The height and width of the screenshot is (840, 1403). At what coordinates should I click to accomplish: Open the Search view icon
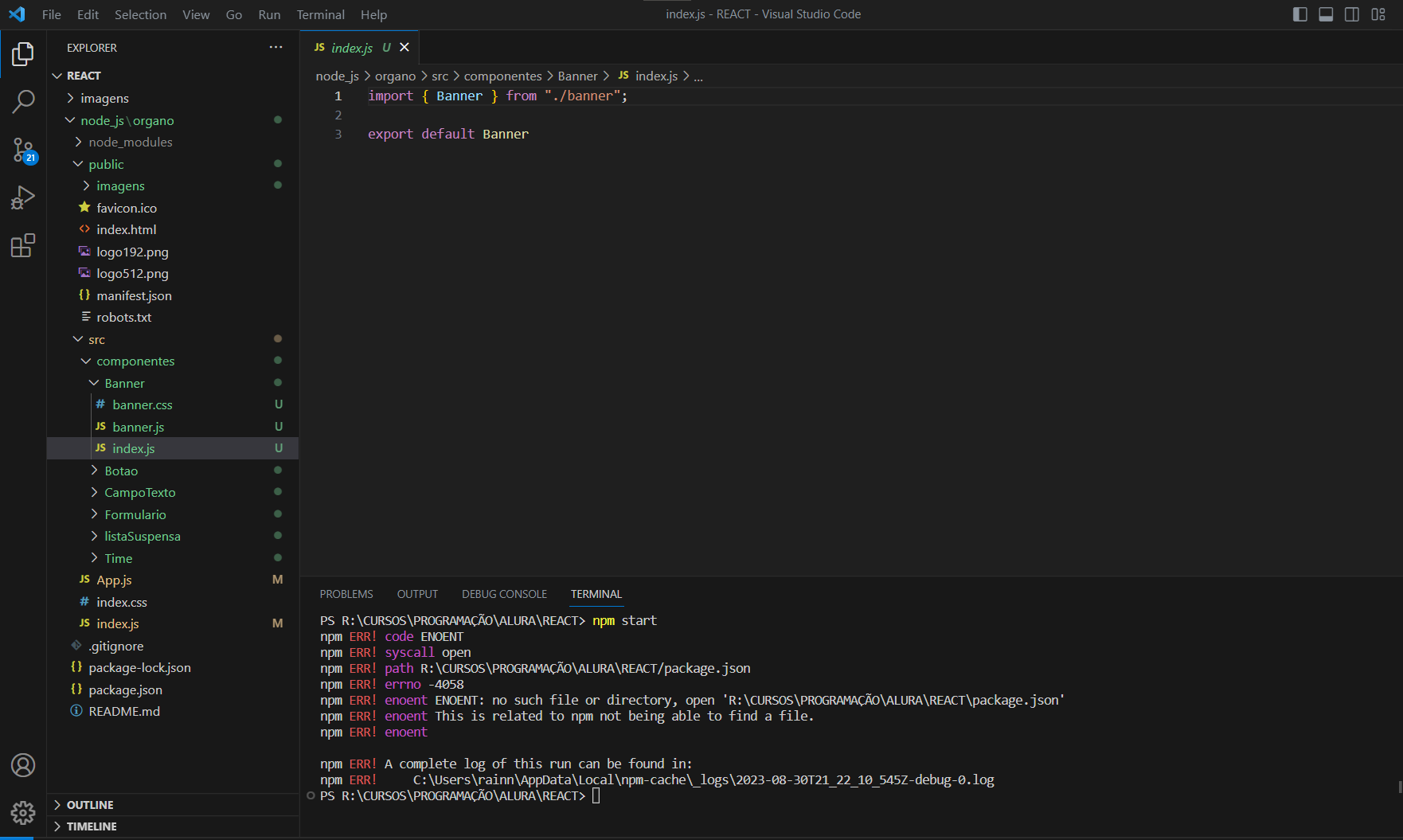point(23,101)
